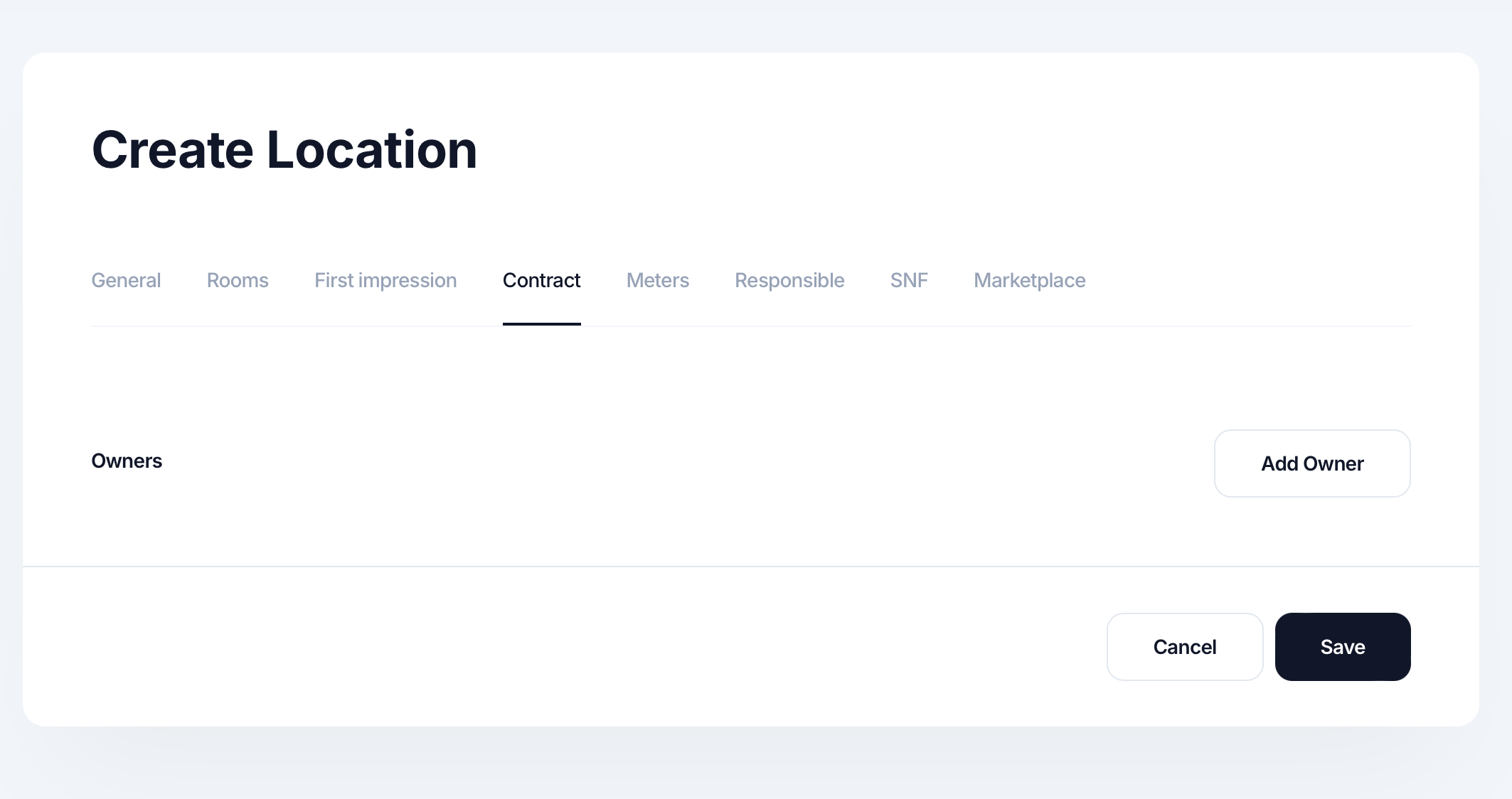The image size is (1512, 799).
Task: Click the active Contract tab
Action: pyautogui.click(x=541, y=281)
